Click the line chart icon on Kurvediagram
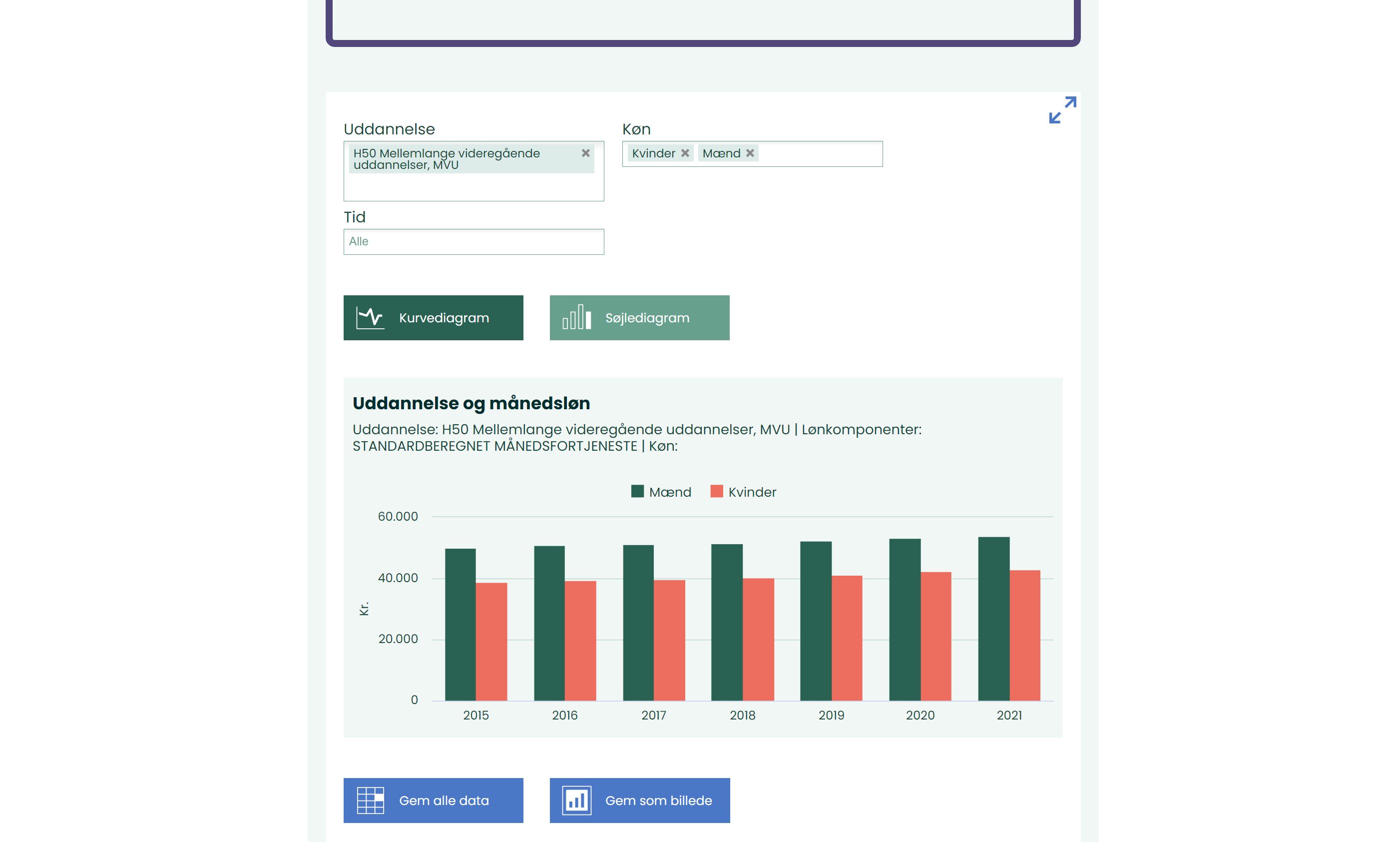 pos(369,318)
